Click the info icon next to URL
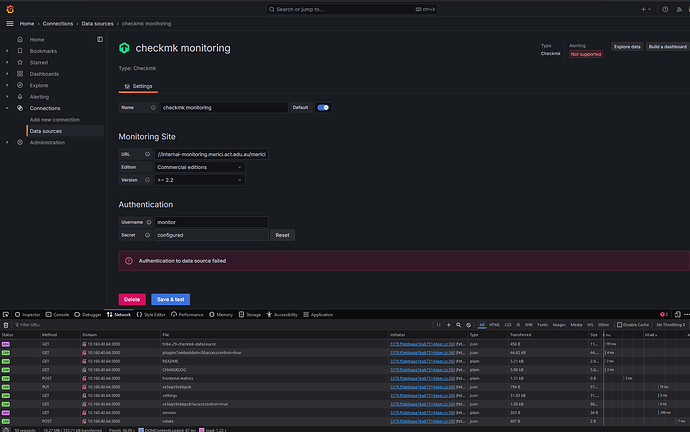This screenshot has height=432, width=690. pos(147,154)
